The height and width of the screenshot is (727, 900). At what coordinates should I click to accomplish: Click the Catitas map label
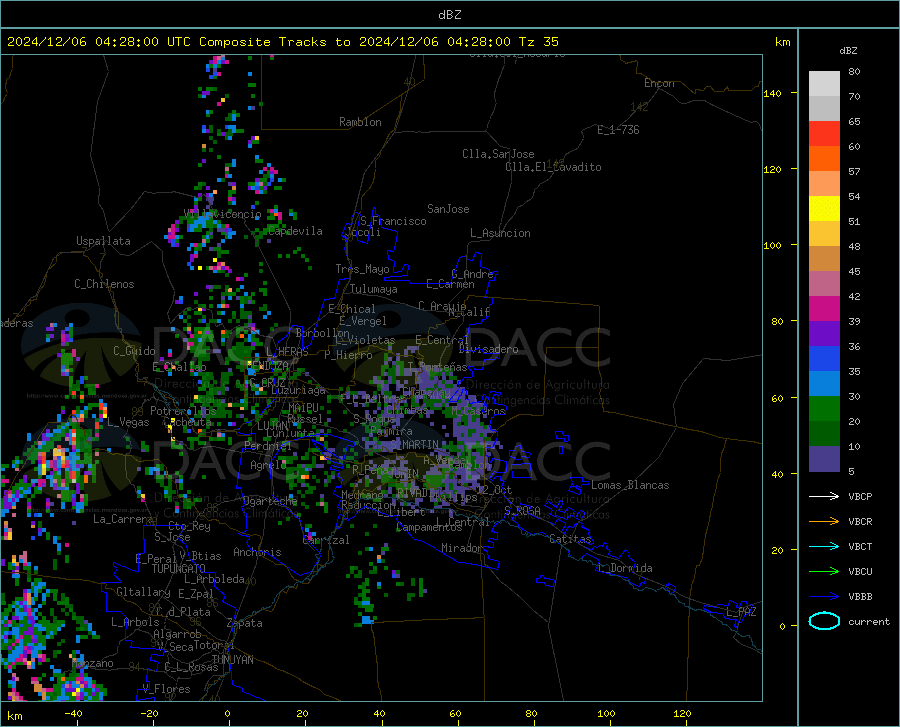point(570,539)
